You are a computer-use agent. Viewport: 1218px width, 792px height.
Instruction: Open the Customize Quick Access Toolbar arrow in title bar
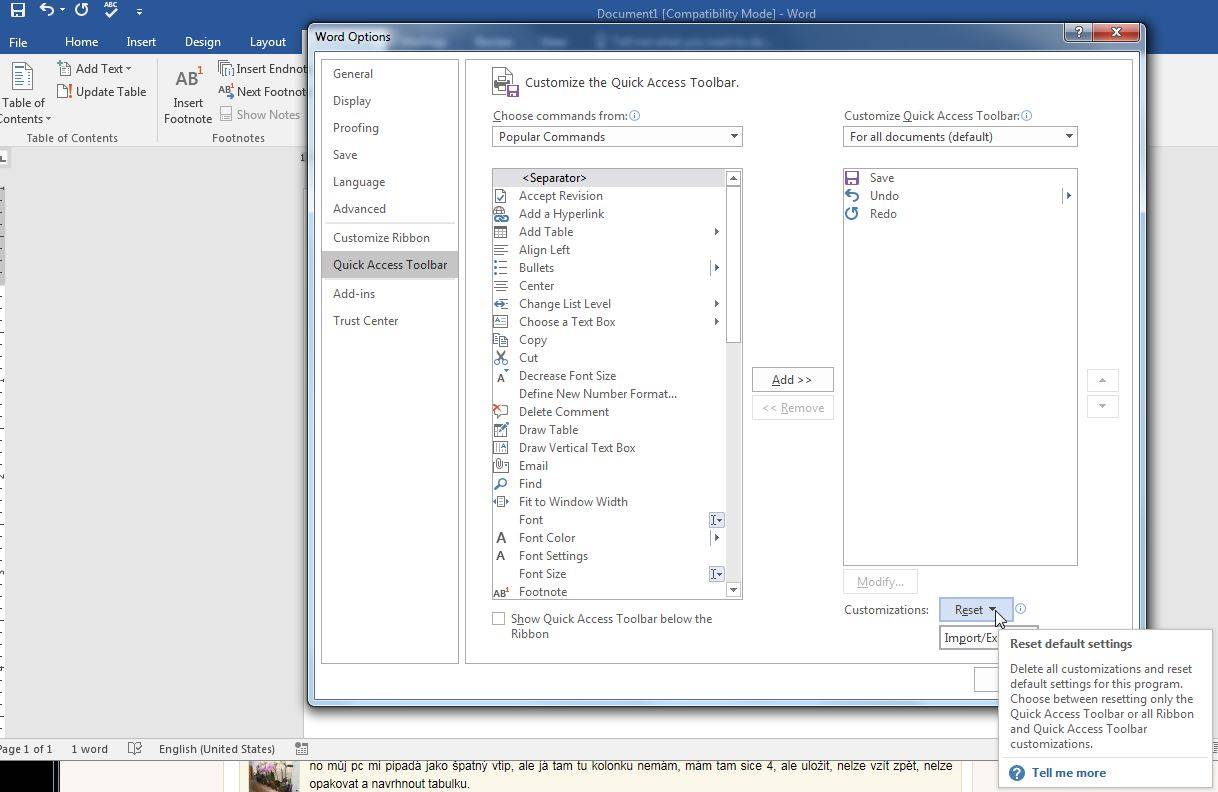[x=139, y=11]
